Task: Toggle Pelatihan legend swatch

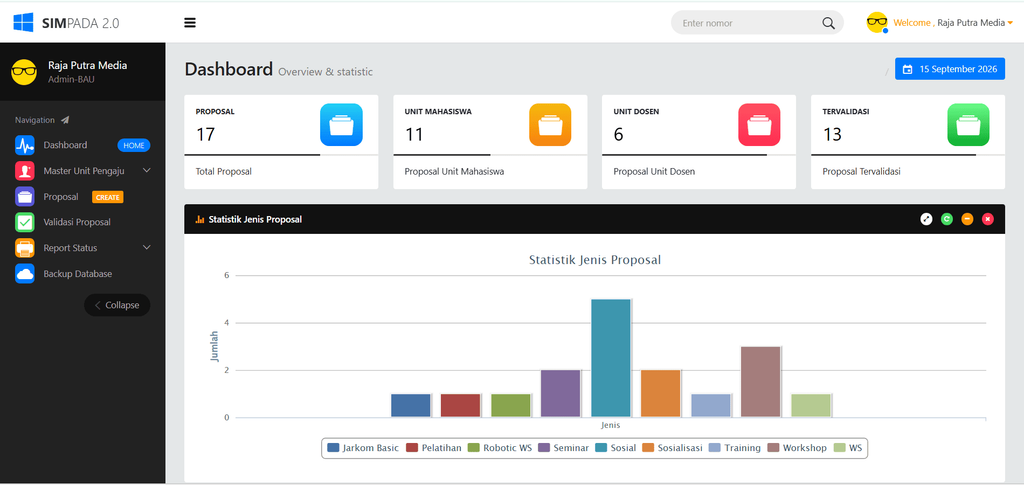Action: (x=412, y=448)
